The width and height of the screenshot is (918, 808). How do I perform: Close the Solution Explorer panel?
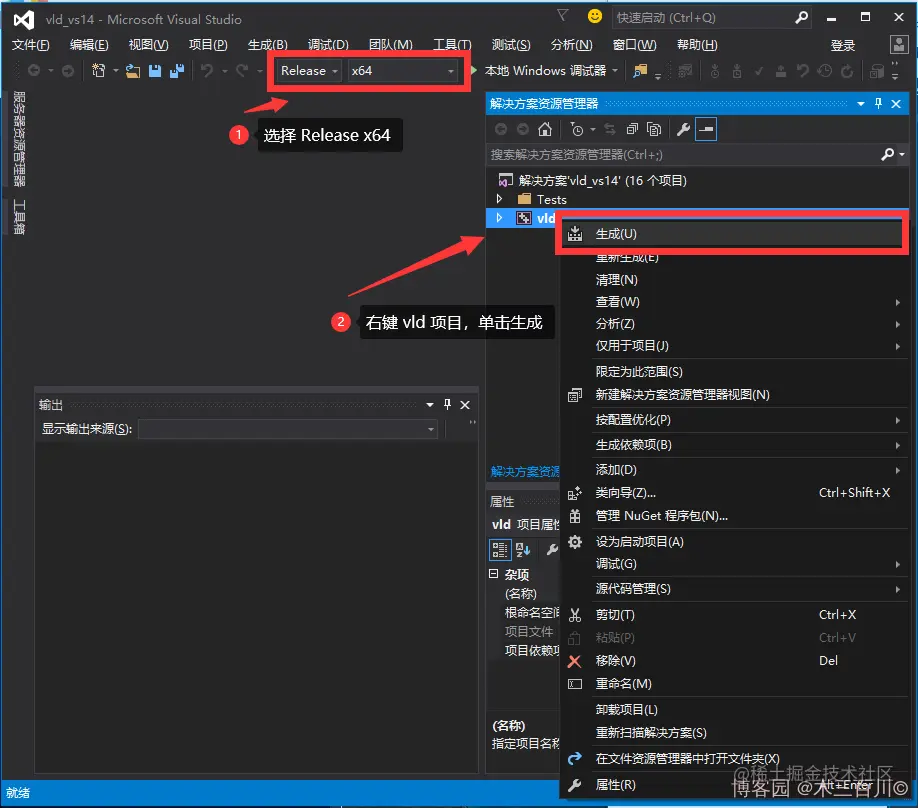(896, 104)
